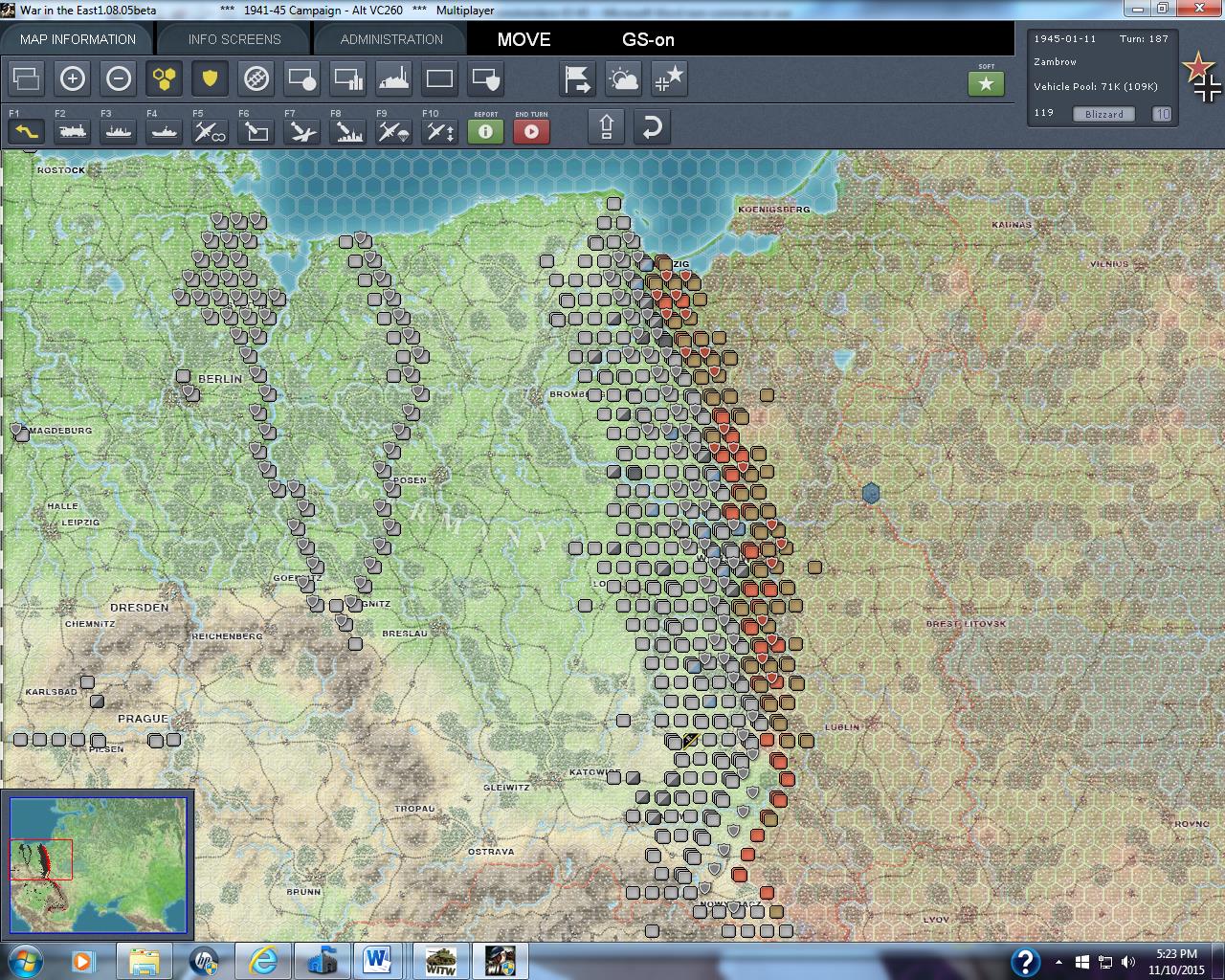Open WITW game from taskbar
The width and height of the screenshot is (1225, 980).
[x=440, y=961]
